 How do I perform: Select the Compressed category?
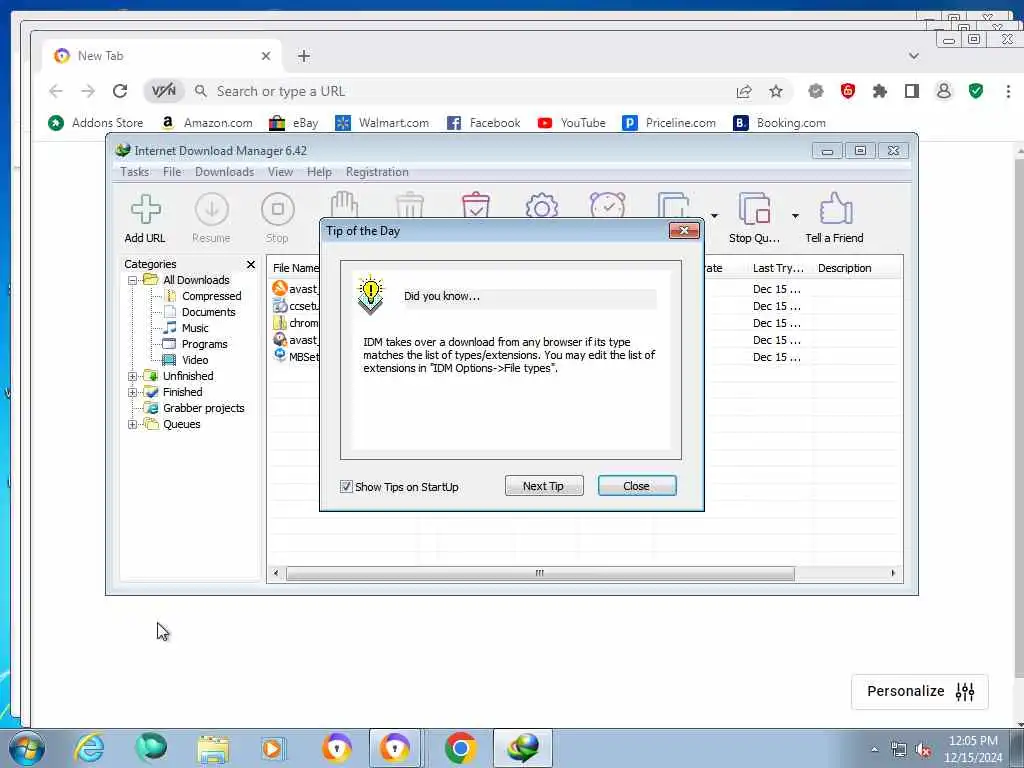tap(211, 296)
